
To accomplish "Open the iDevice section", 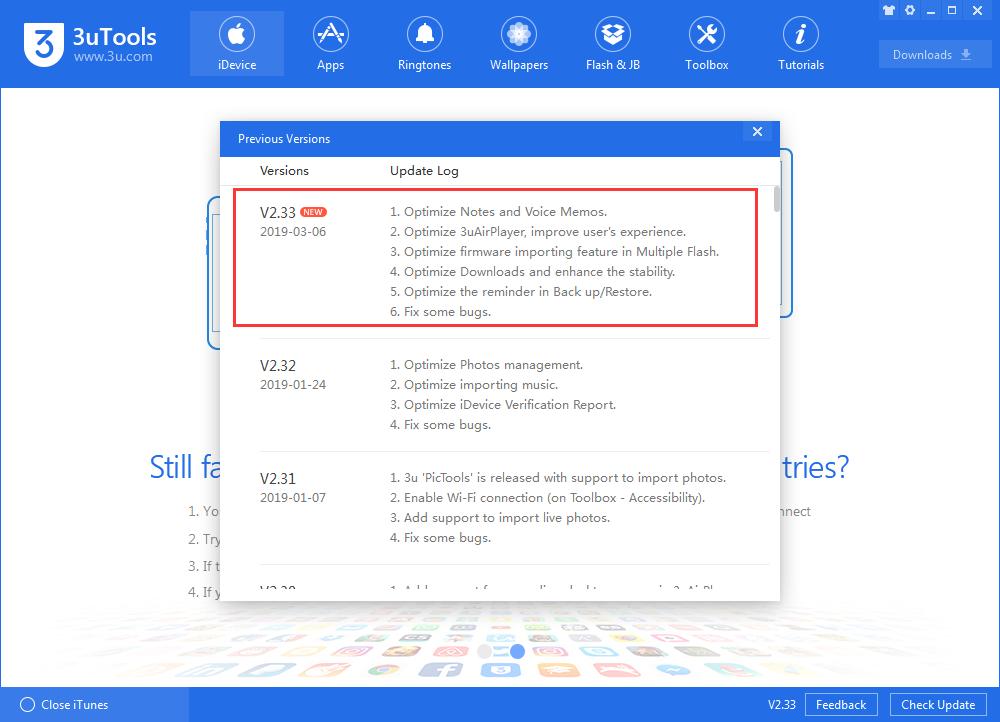I will [237, 44].
